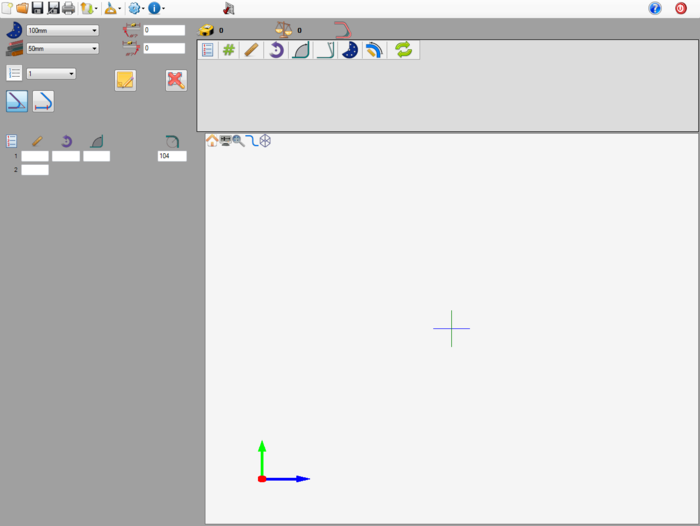Viewport: 700px width, 526px height.
Task: Click the blue die icon in results toolbar
Action: click(350, 50)
